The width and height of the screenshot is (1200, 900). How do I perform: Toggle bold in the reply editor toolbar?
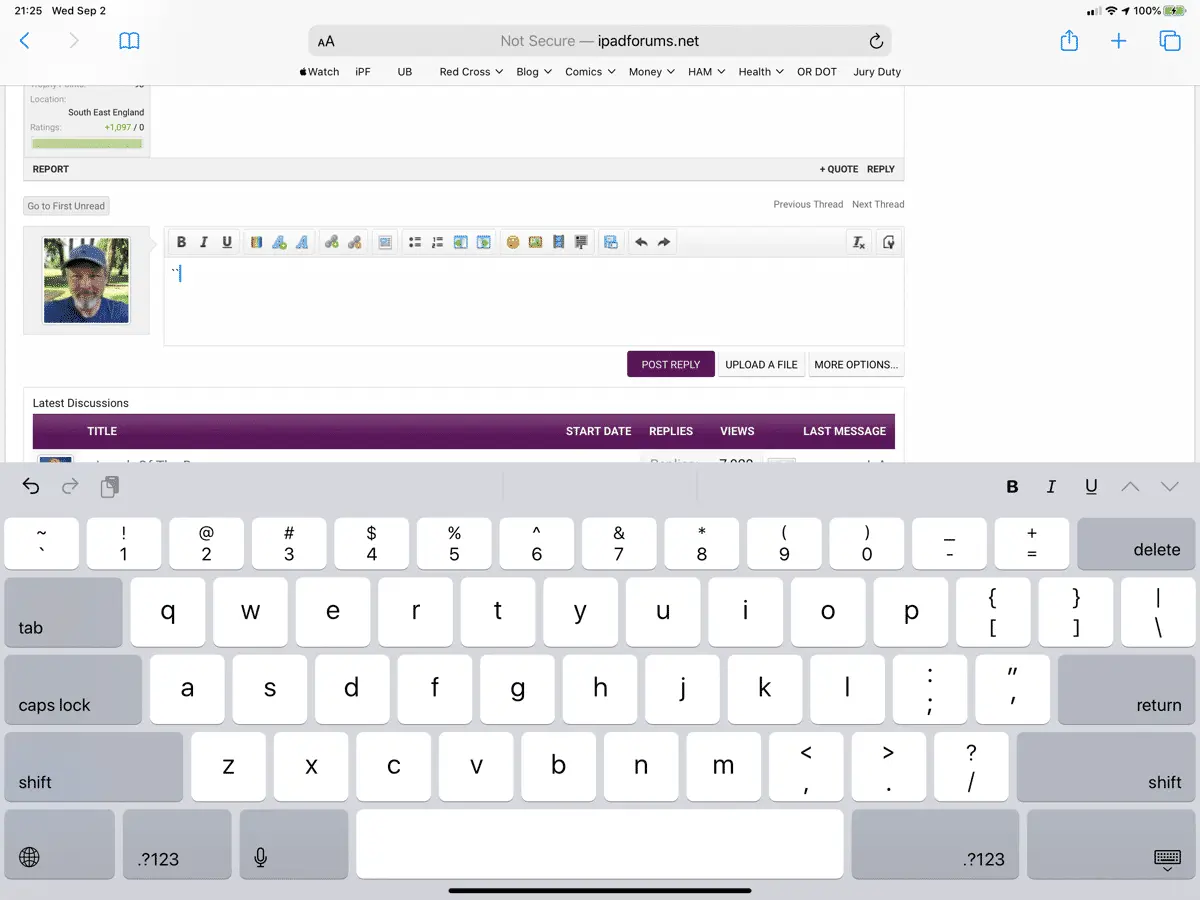coord(181,242)
